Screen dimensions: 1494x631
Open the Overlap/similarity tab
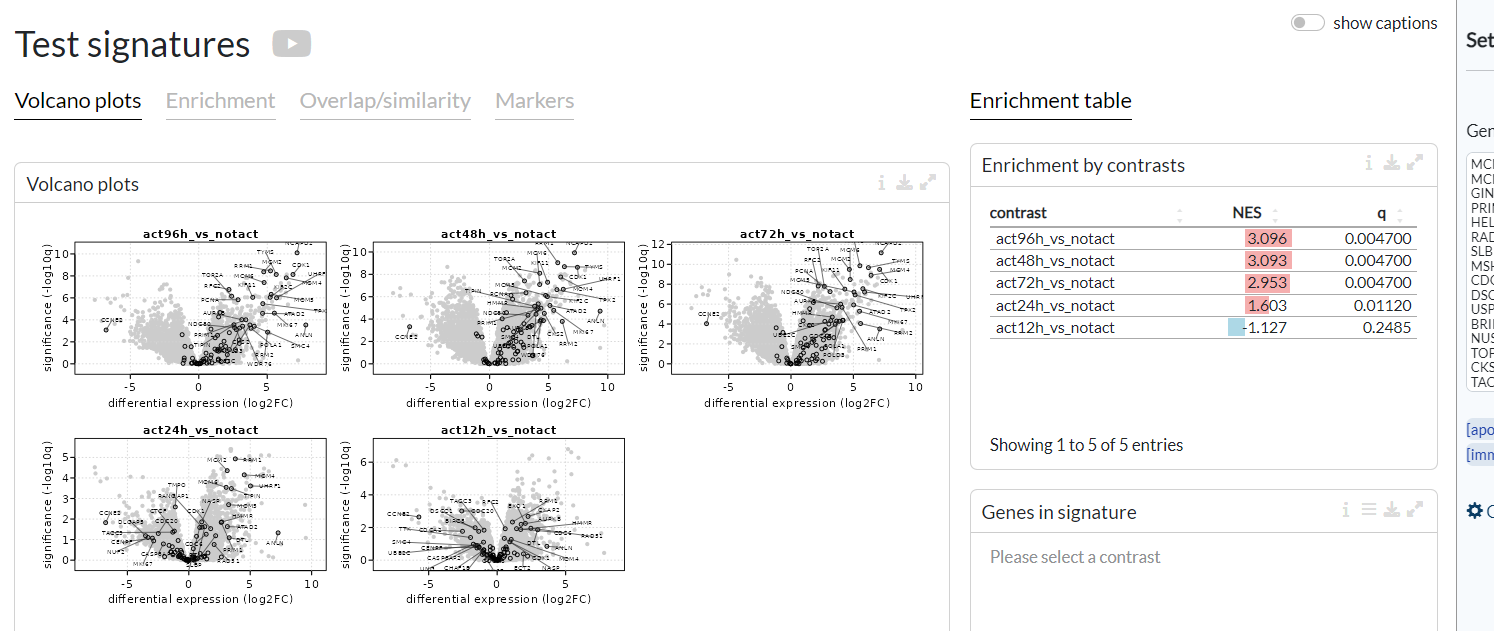click(x=385, y=101)
